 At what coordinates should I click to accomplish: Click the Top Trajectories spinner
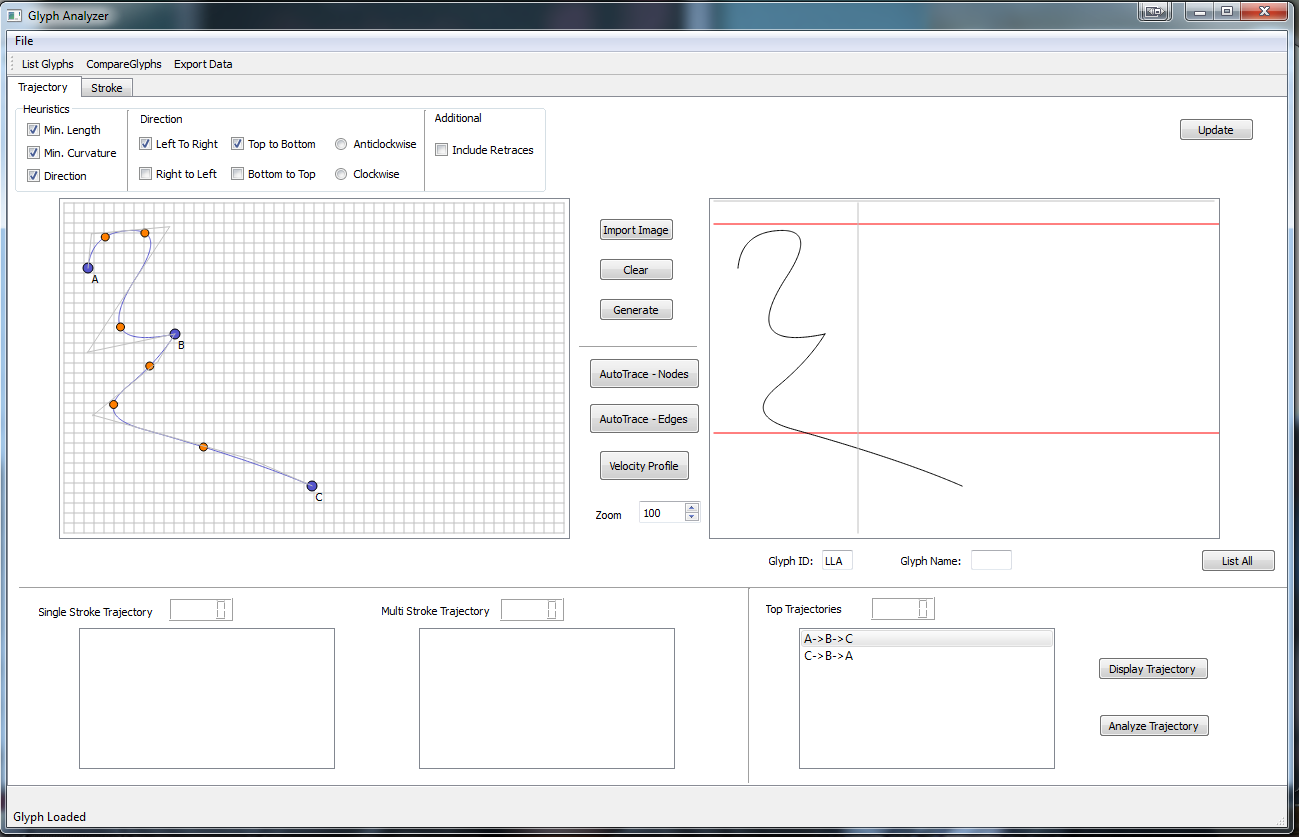(903, 609)
